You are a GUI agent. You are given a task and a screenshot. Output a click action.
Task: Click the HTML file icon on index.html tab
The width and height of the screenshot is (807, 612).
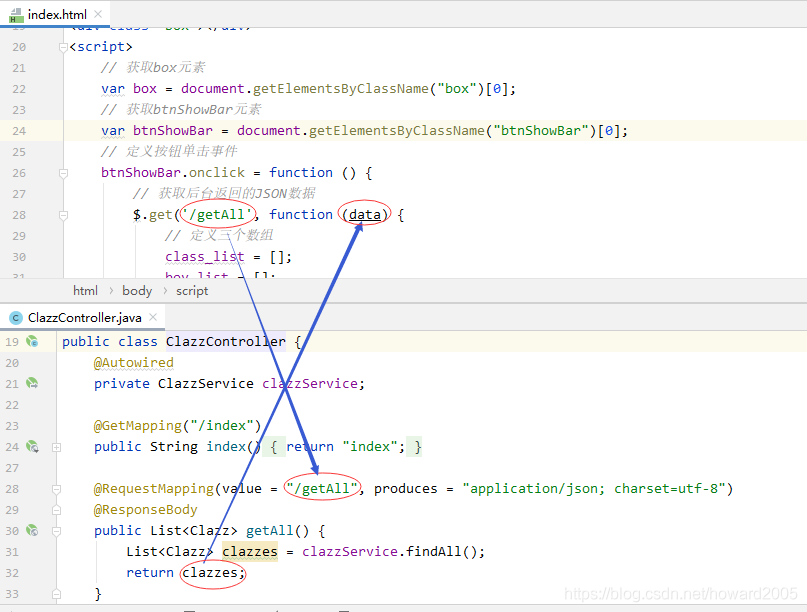coord(14,15)
